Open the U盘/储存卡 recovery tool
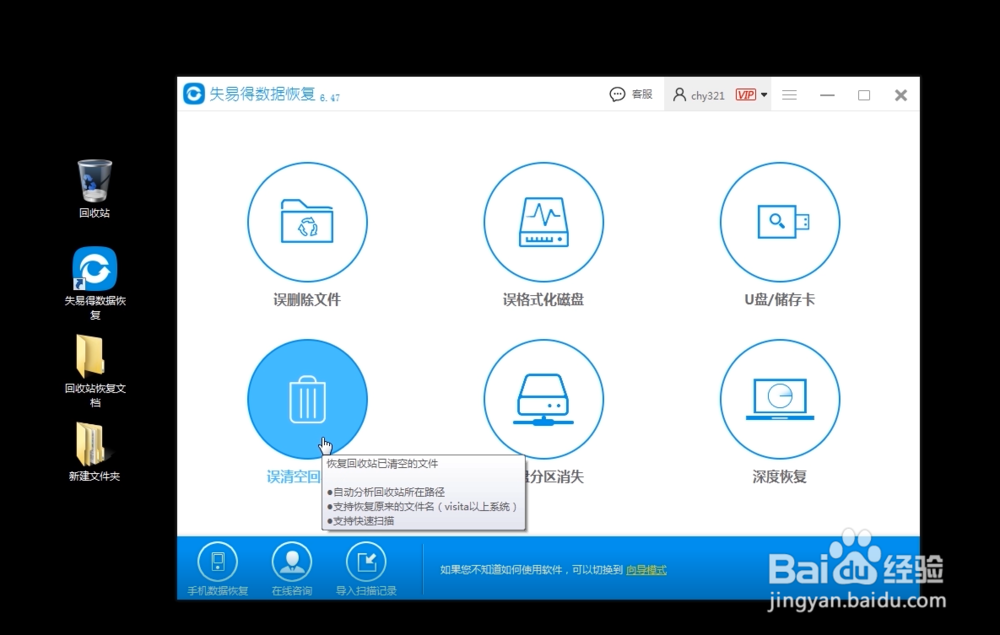This screenshot has height=635, width=1000. pyautogui.click(x=779, y=222)
